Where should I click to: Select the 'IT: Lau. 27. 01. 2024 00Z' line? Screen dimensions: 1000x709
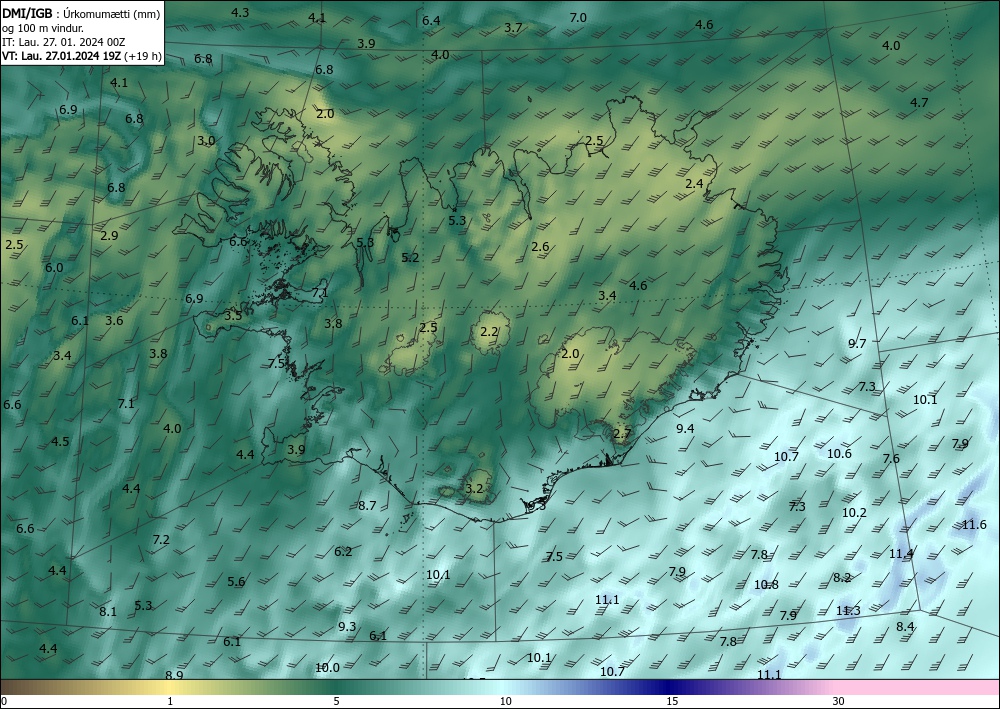coord(63,42)
